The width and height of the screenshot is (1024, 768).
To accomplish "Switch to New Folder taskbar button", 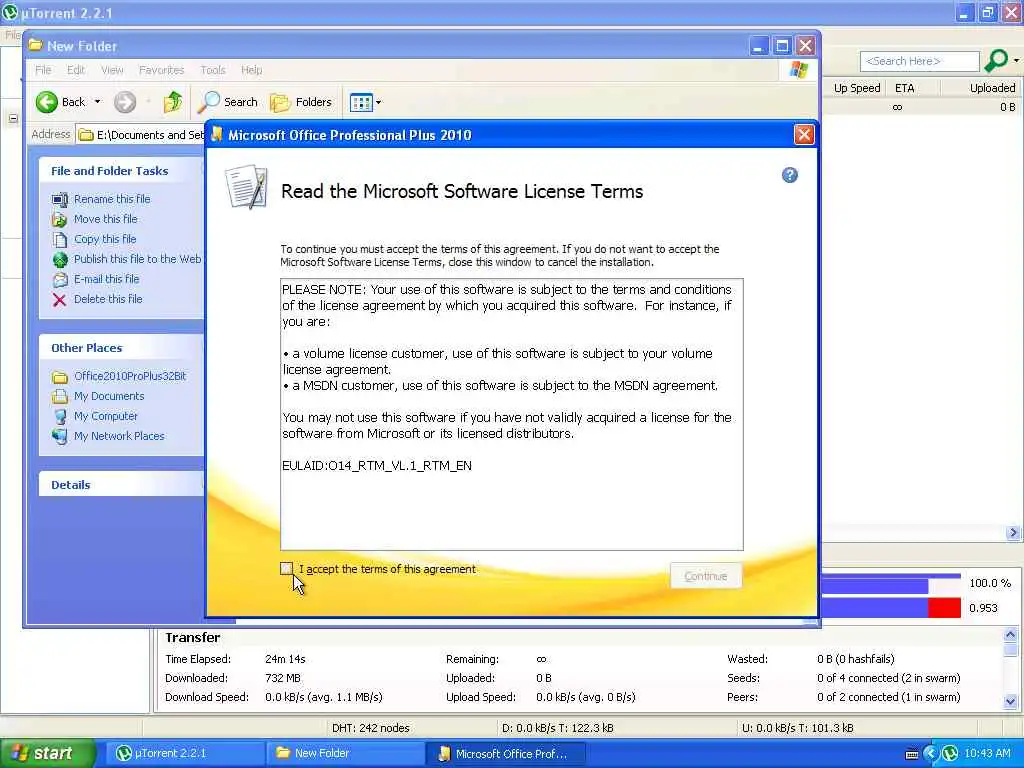I will [x=344, y=754].
